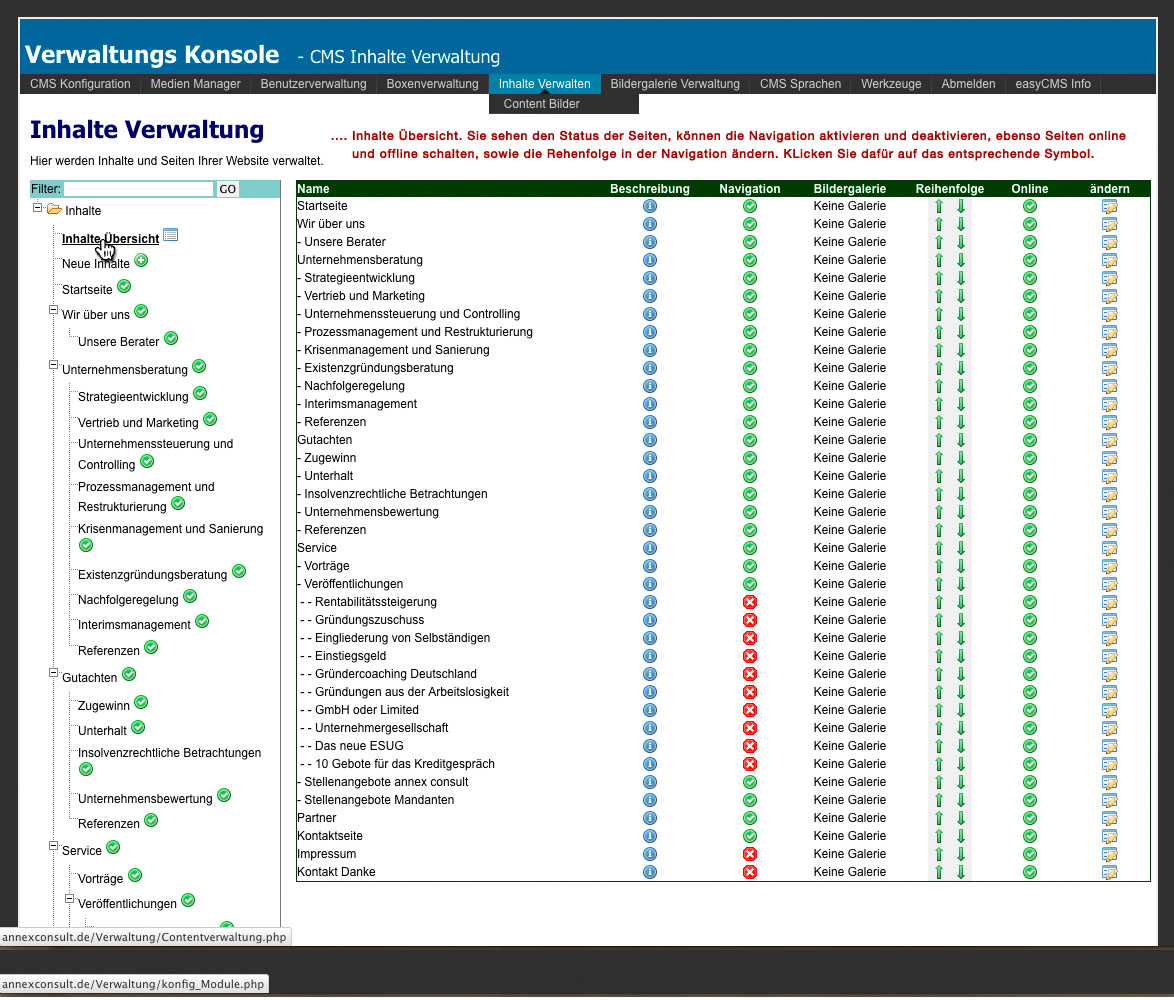
Task: Disable navigation for Wir über uns row
Action: click(x=750, y=224)
